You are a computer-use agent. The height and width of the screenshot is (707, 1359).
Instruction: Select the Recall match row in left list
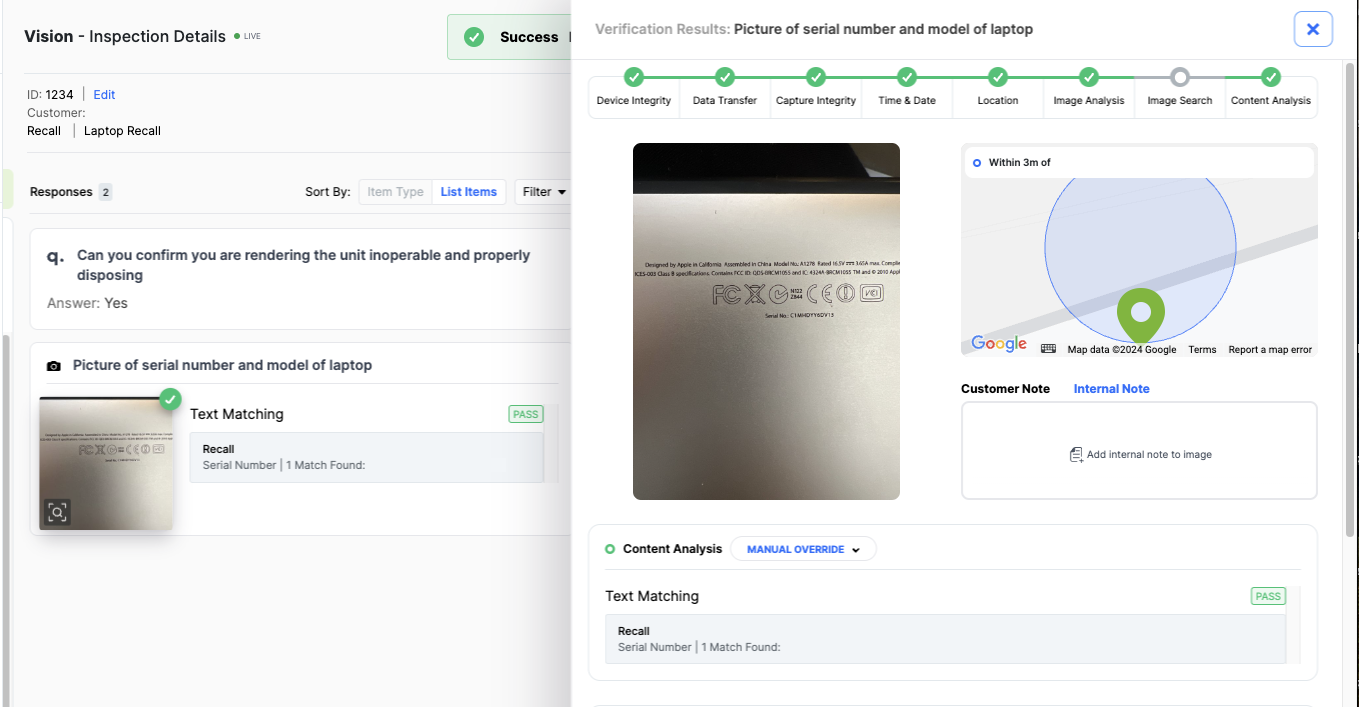pos(367,457)
